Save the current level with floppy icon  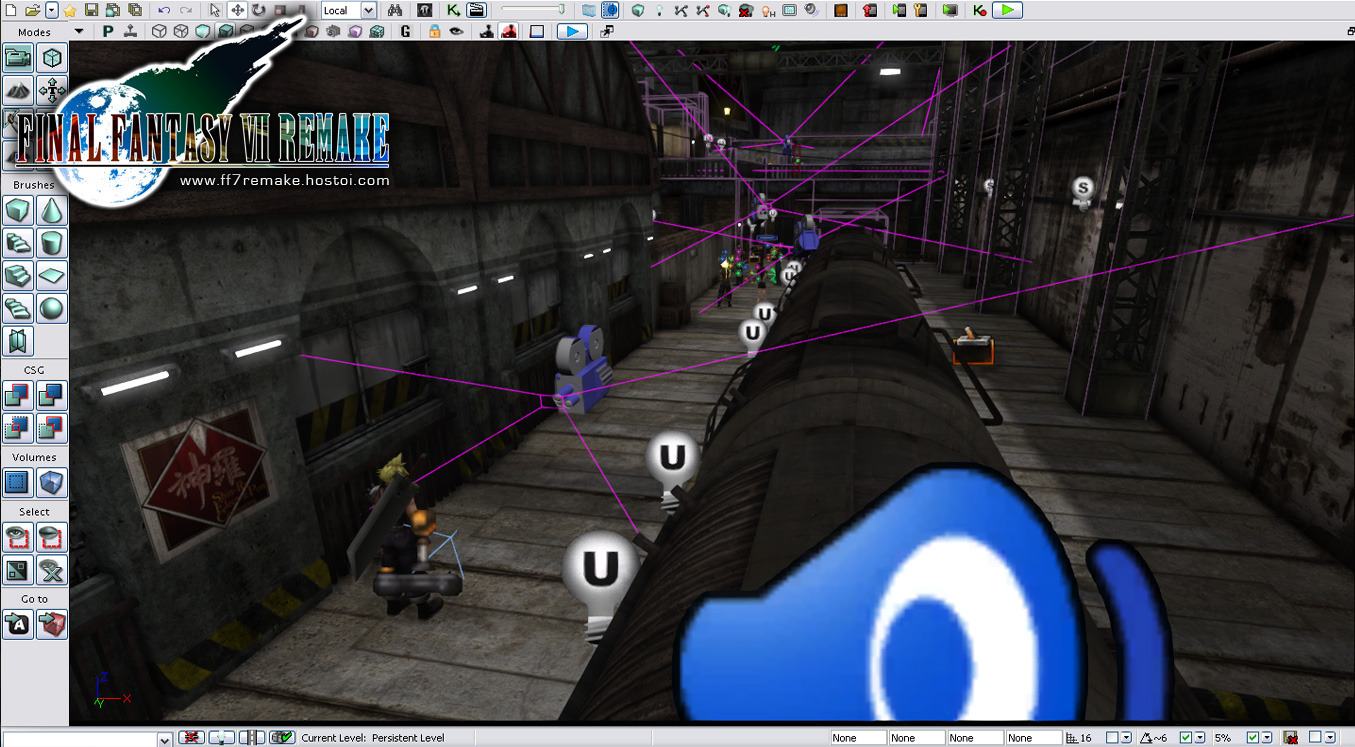click(x=91, y=11)
